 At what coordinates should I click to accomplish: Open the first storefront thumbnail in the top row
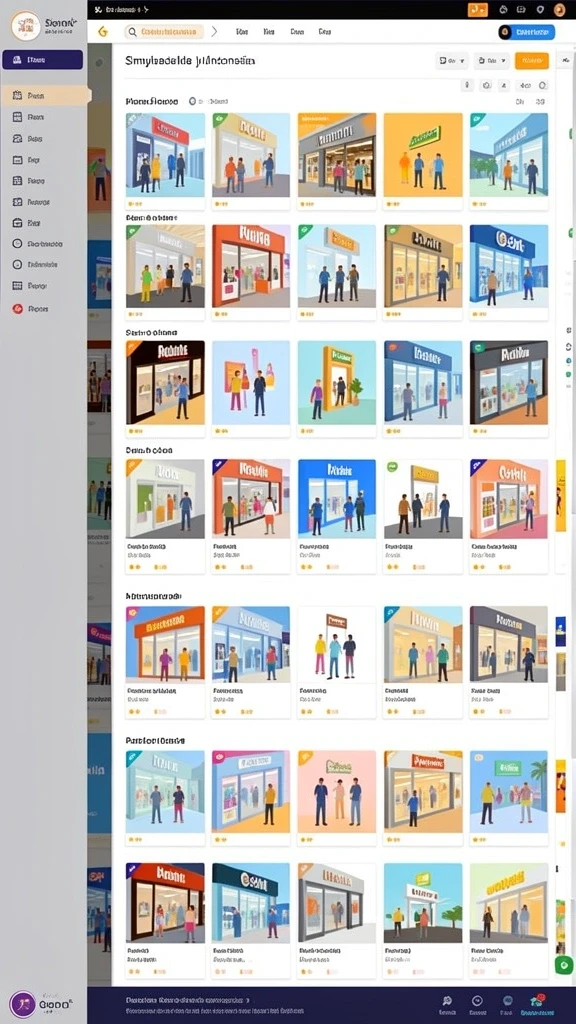coord(165,155)
